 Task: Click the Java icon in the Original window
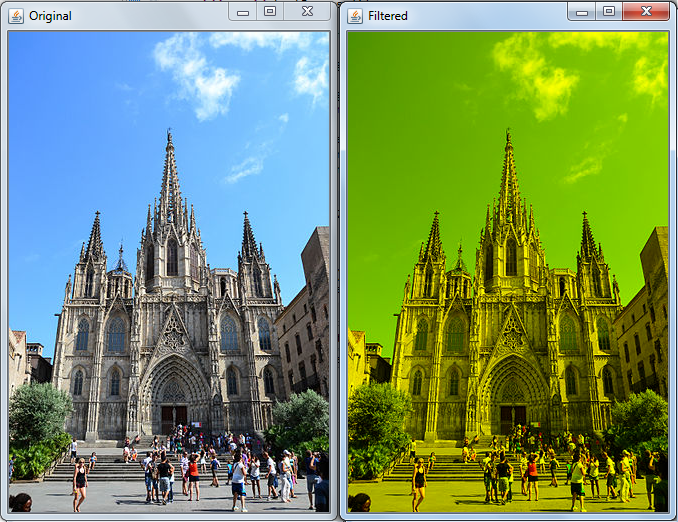16,16
